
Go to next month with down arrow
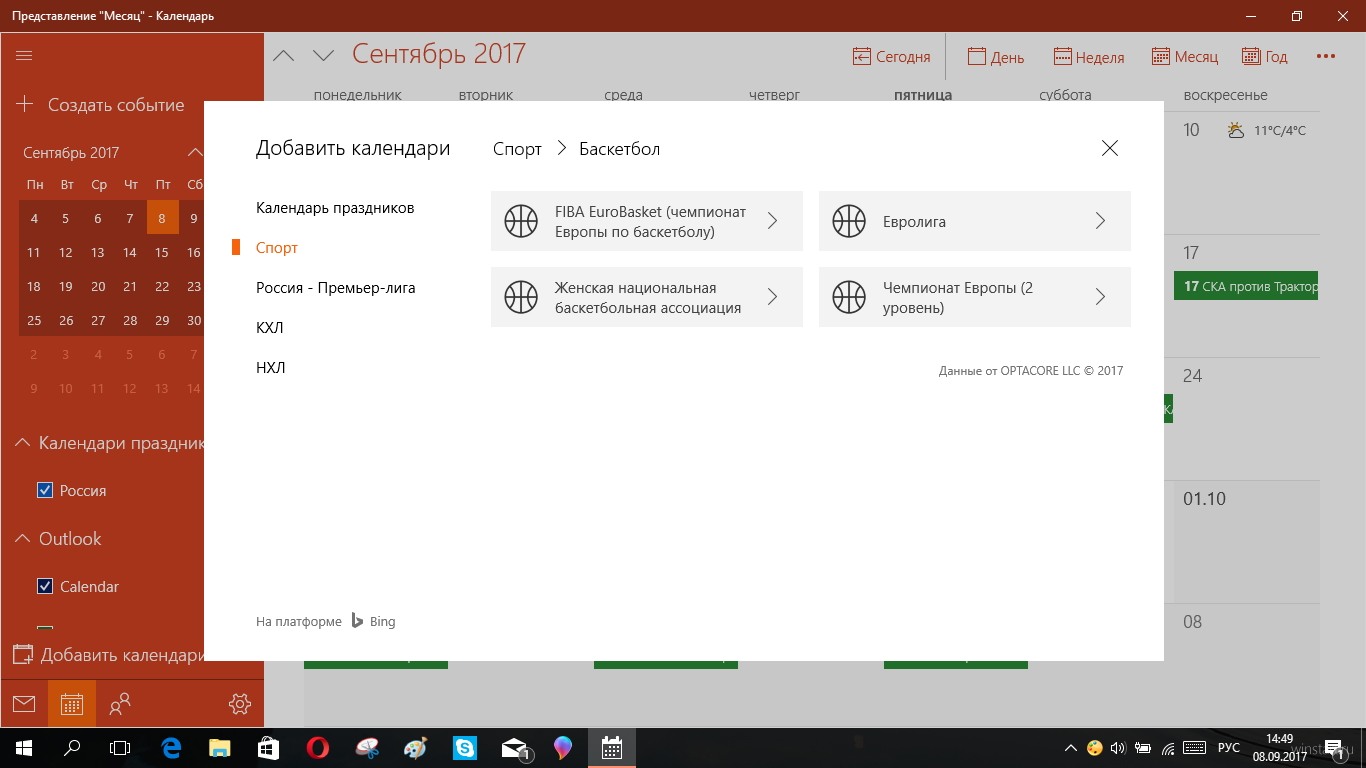coord(323,56)
